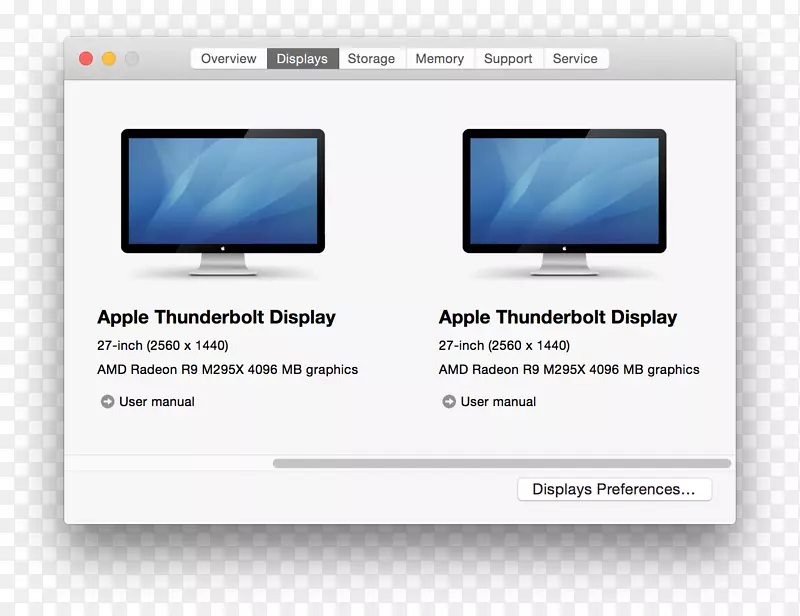The width and height of the screenshot is (800, 616).
Task: Click the red close window button
Action: click(x=86, y=58)
